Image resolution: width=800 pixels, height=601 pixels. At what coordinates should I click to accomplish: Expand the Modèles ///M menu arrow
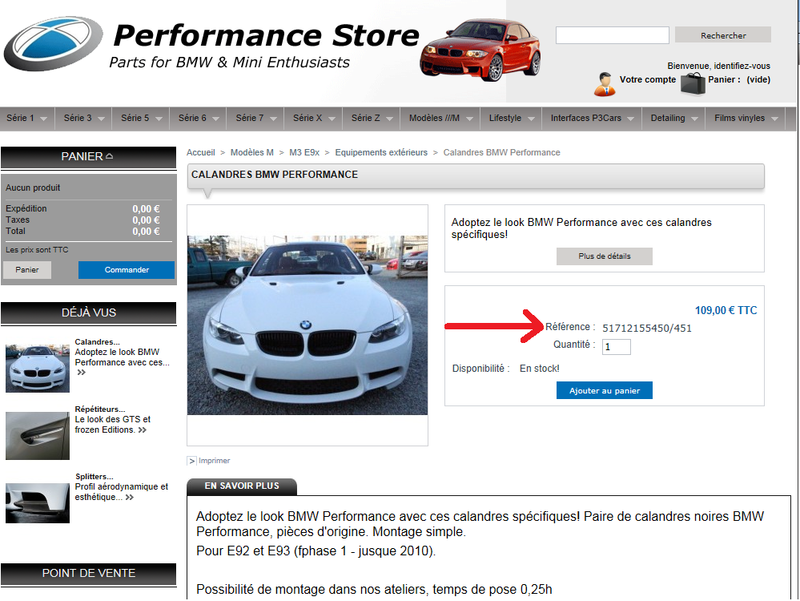tap(469, 119)
